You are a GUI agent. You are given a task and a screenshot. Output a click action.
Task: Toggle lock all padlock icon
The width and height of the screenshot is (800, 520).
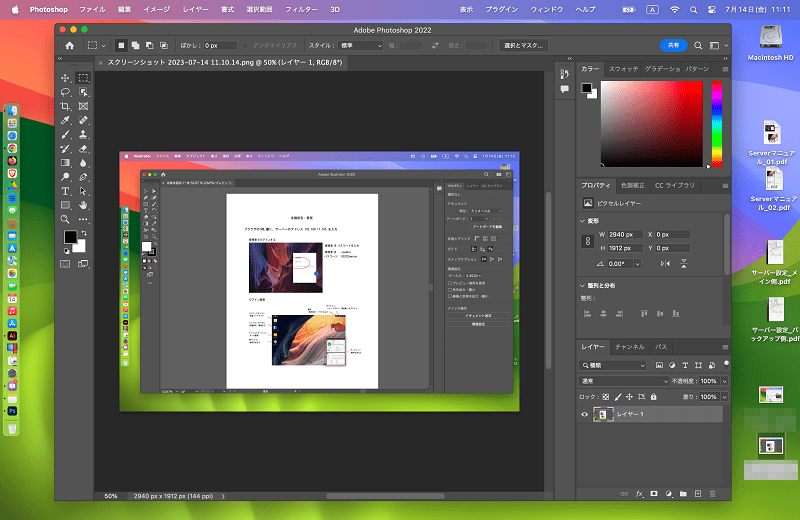pyautogui.click(x=654, y=397)
